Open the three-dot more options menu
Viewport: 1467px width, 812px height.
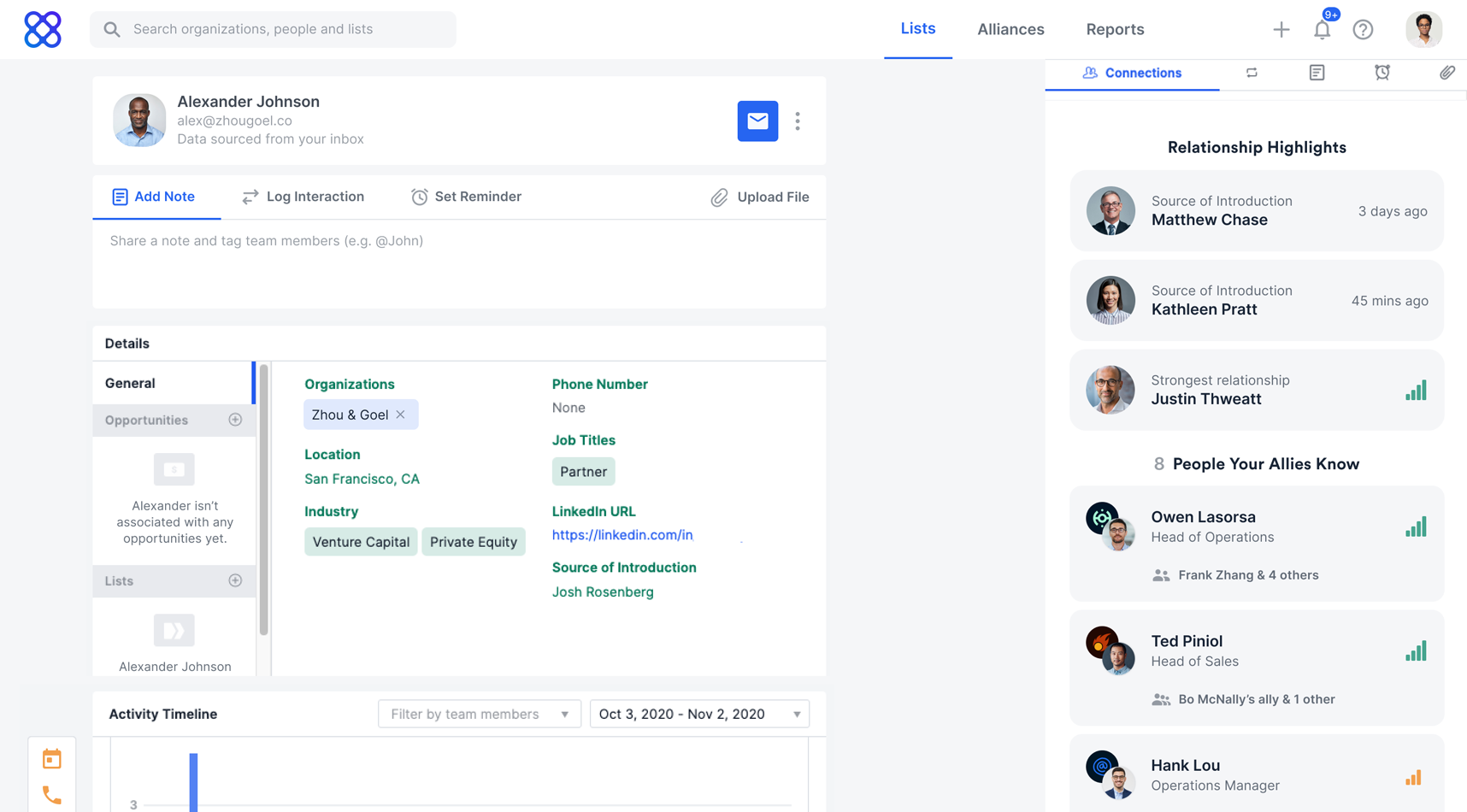tap(798, 121)
